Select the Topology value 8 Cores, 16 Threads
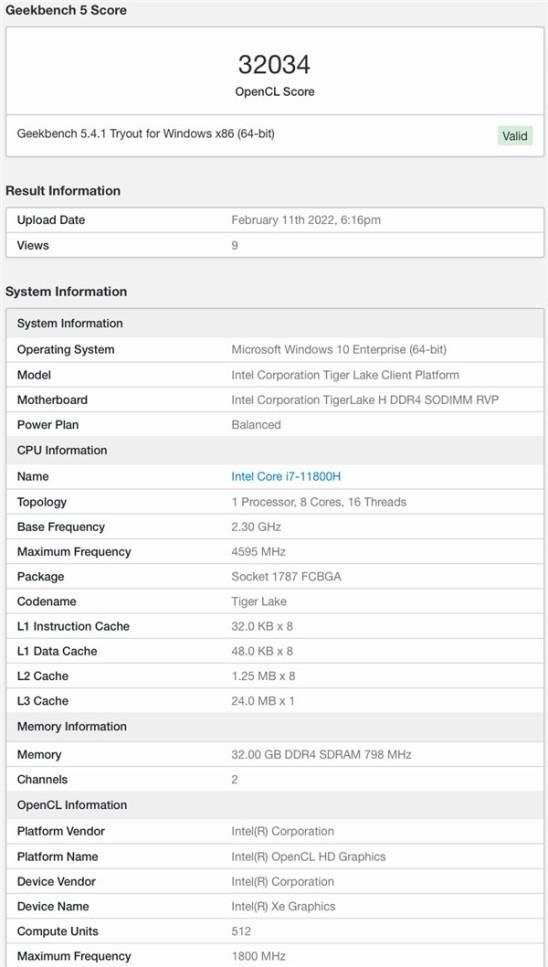This screenshot has height=967, width=548. point(319,502)
